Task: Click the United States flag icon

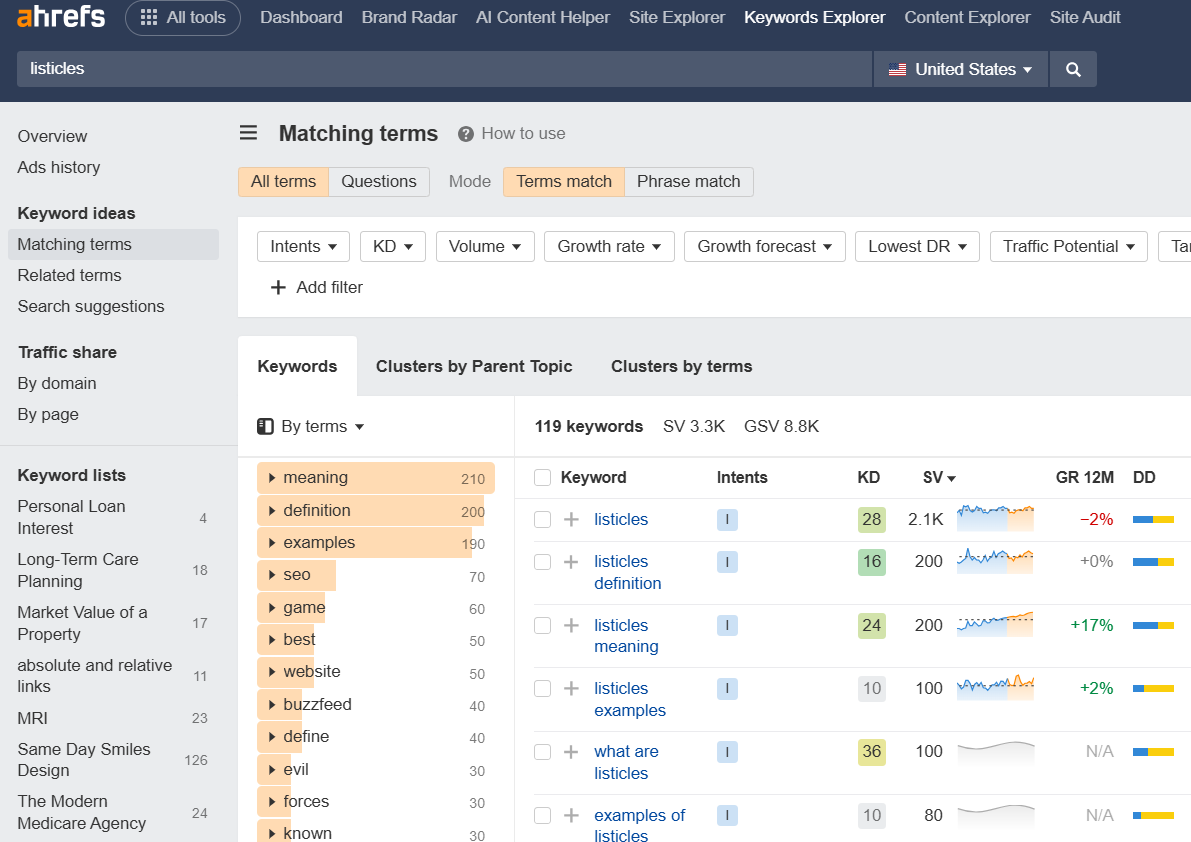Action: (x=897, y=69)
